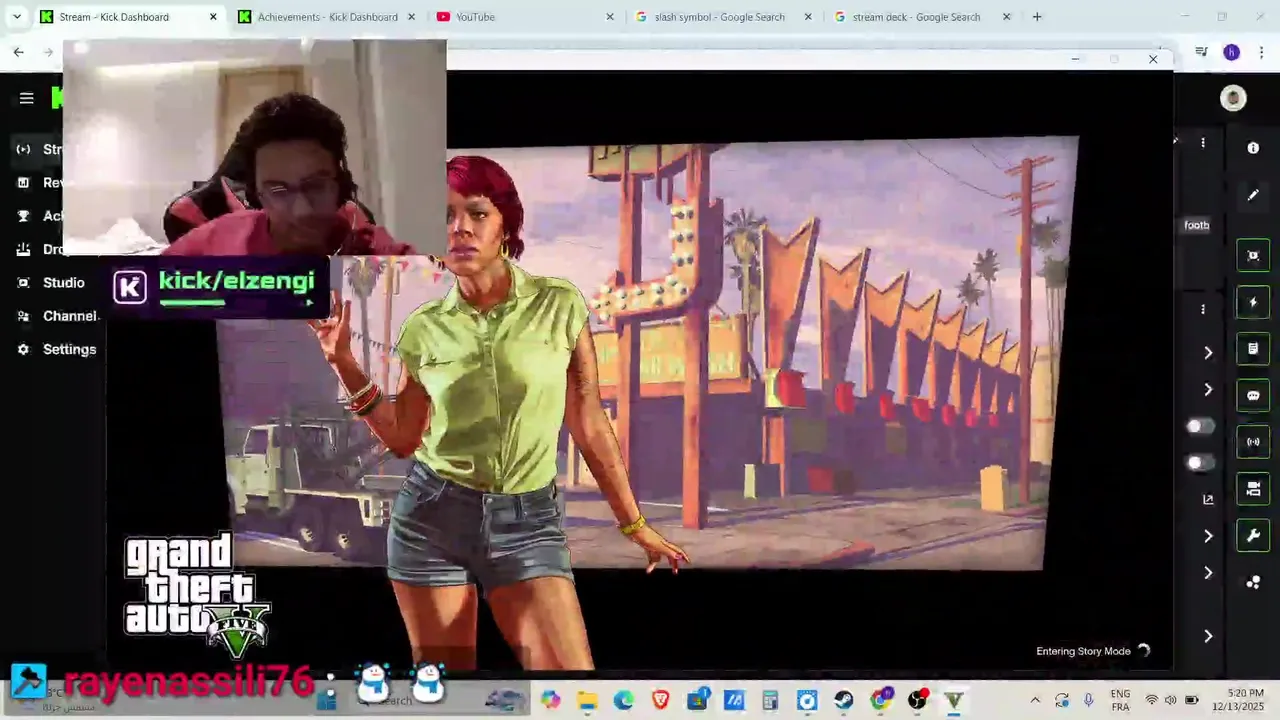This screenshot has width=1280, height=720.
Task: Open Settings in the Kick sidebar
Action: (57, 349)
